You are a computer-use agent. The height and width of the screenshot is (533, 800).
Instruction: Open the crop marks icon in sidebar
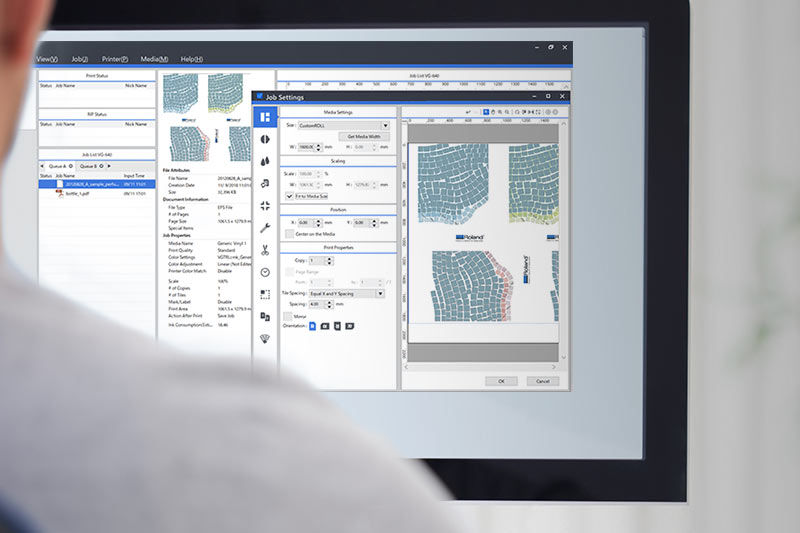(x=265, y=206)
